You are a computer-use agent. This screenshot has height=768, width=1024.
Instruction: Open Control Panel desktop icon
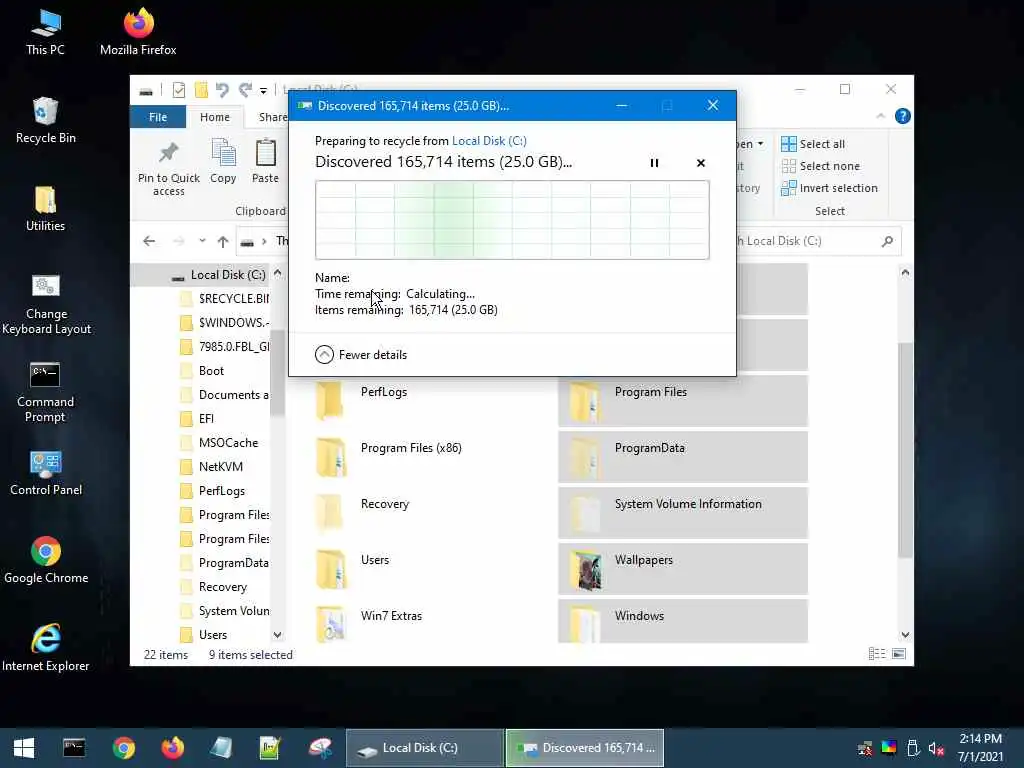46,473
